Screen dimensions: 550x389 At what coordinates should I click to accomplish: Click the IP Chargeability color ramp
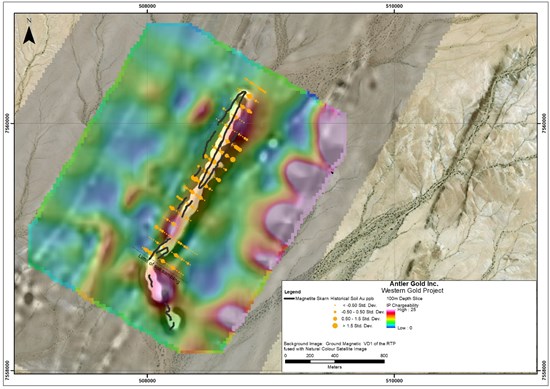pyautogui.click(x=391, y=319)
